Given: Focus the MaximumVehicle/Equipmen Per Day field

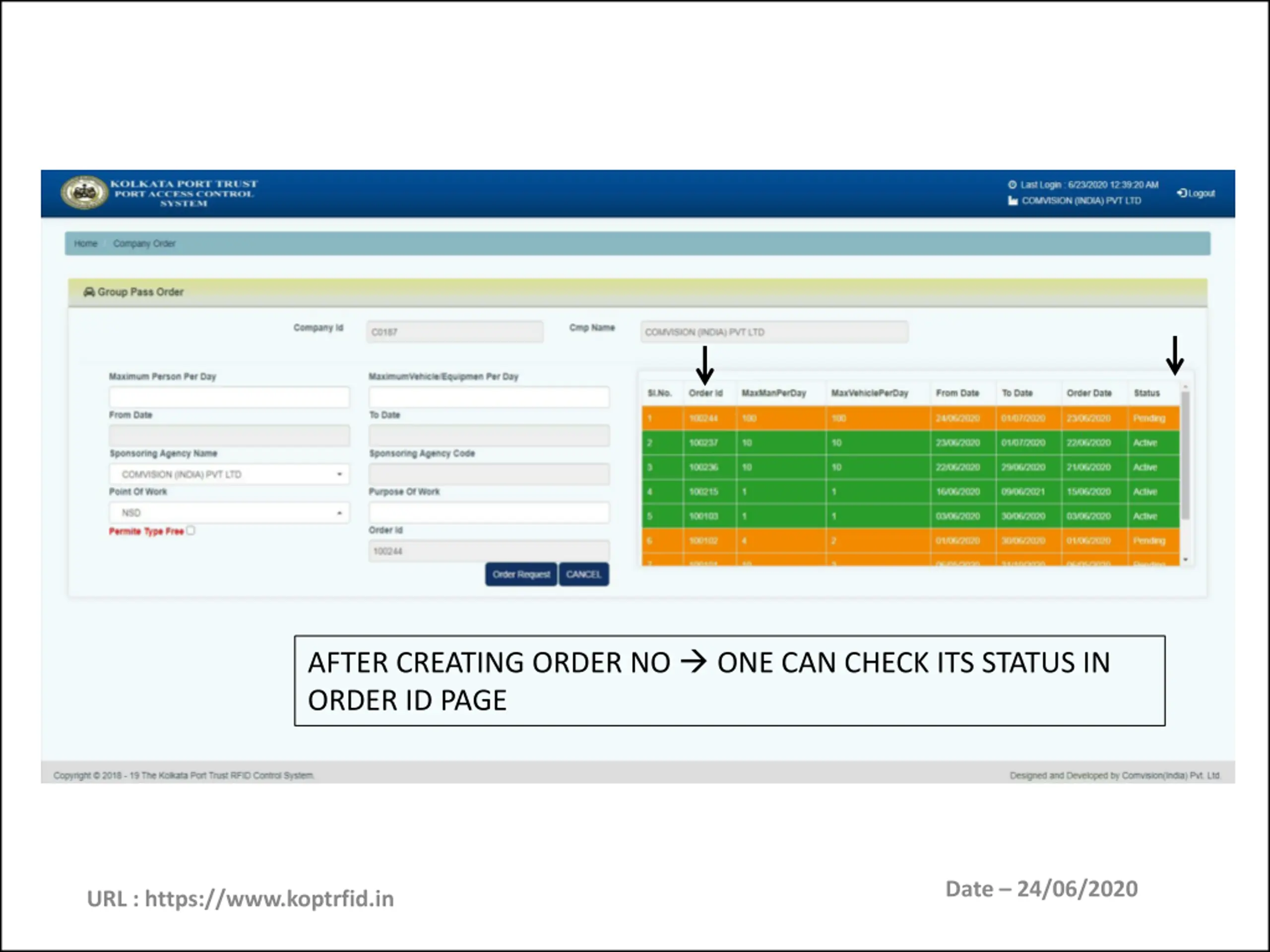Looking at the screenshot, I should coord(489,397).
